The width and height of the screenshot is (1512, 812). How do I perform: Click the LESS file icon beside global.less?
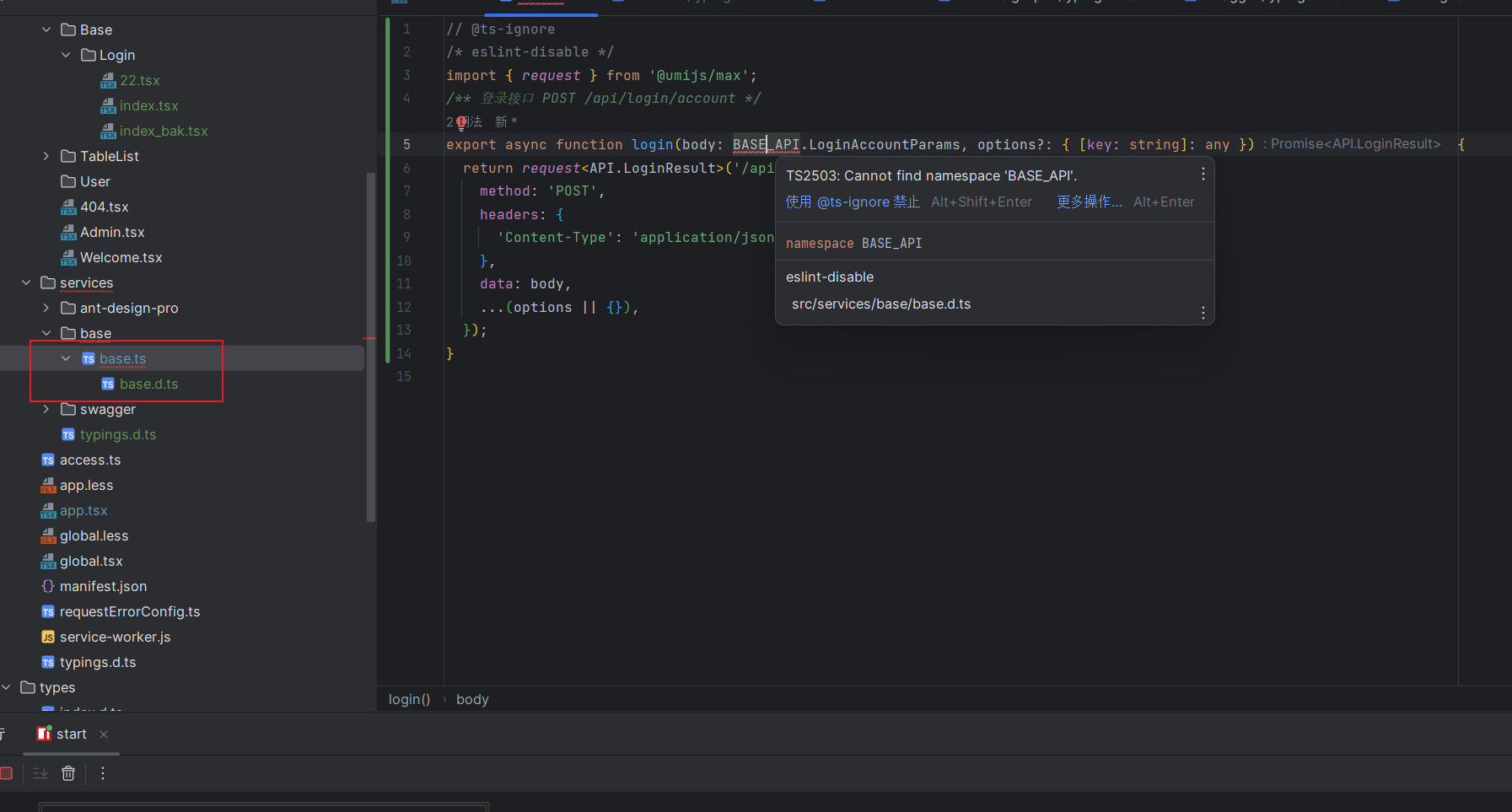point(48,535)
